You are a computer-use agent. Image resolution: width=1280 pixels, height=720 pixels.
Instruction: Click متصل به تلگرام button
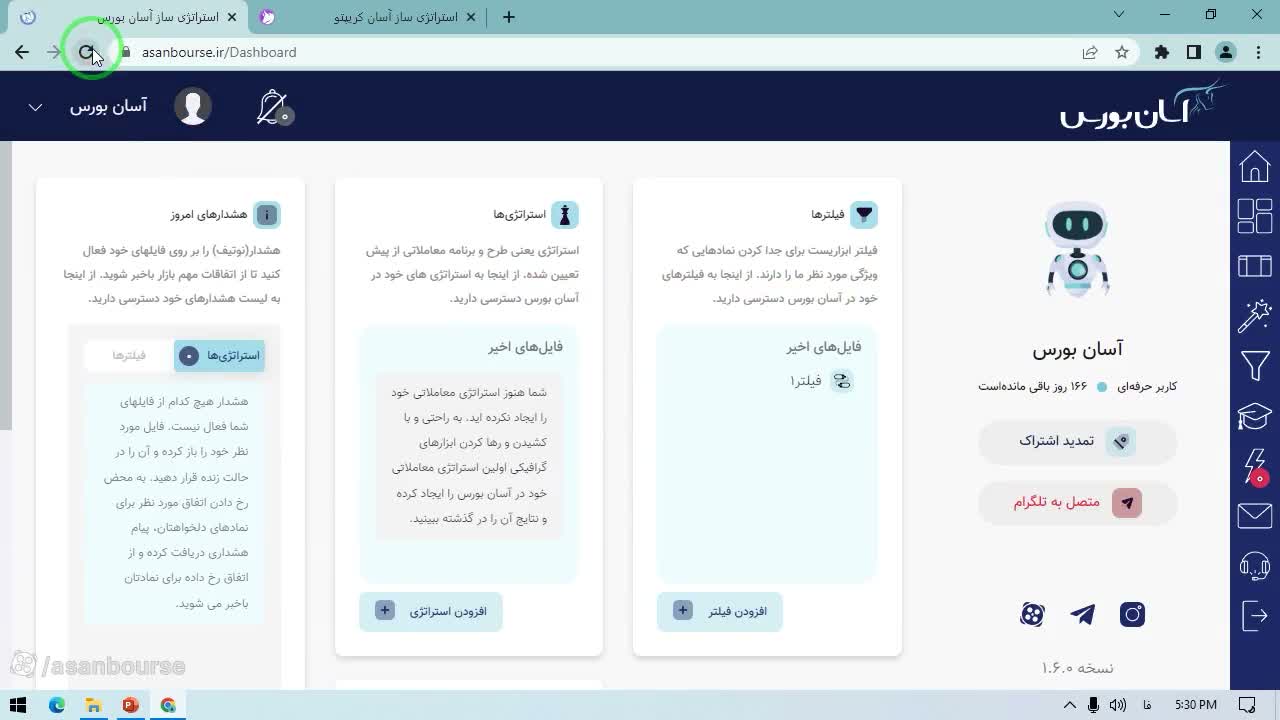coord(1077,502)
